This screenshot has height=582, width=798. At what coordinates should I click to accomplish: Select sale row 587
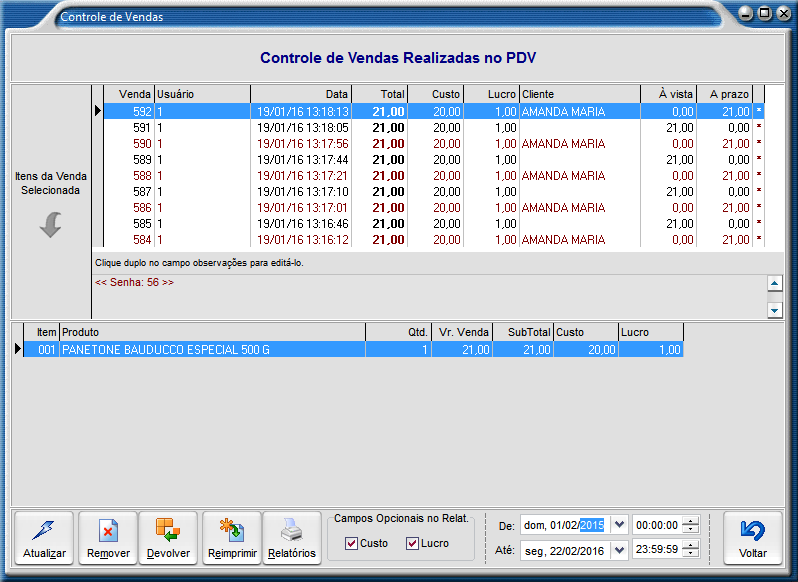point(434,192)
